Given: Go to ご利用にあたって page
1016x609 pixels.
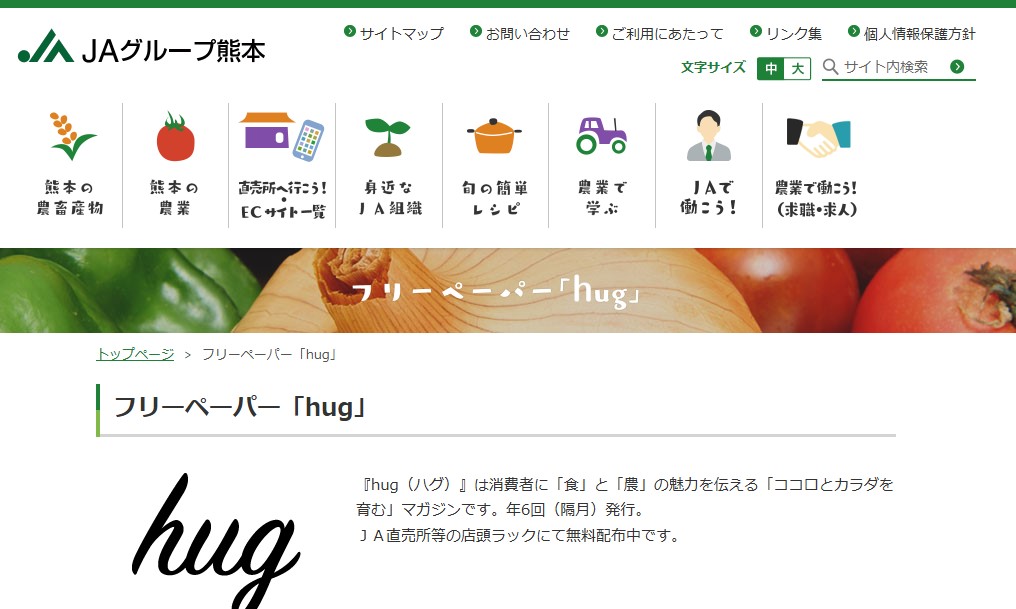Looking at the screenshot, I should pos(660,33).
